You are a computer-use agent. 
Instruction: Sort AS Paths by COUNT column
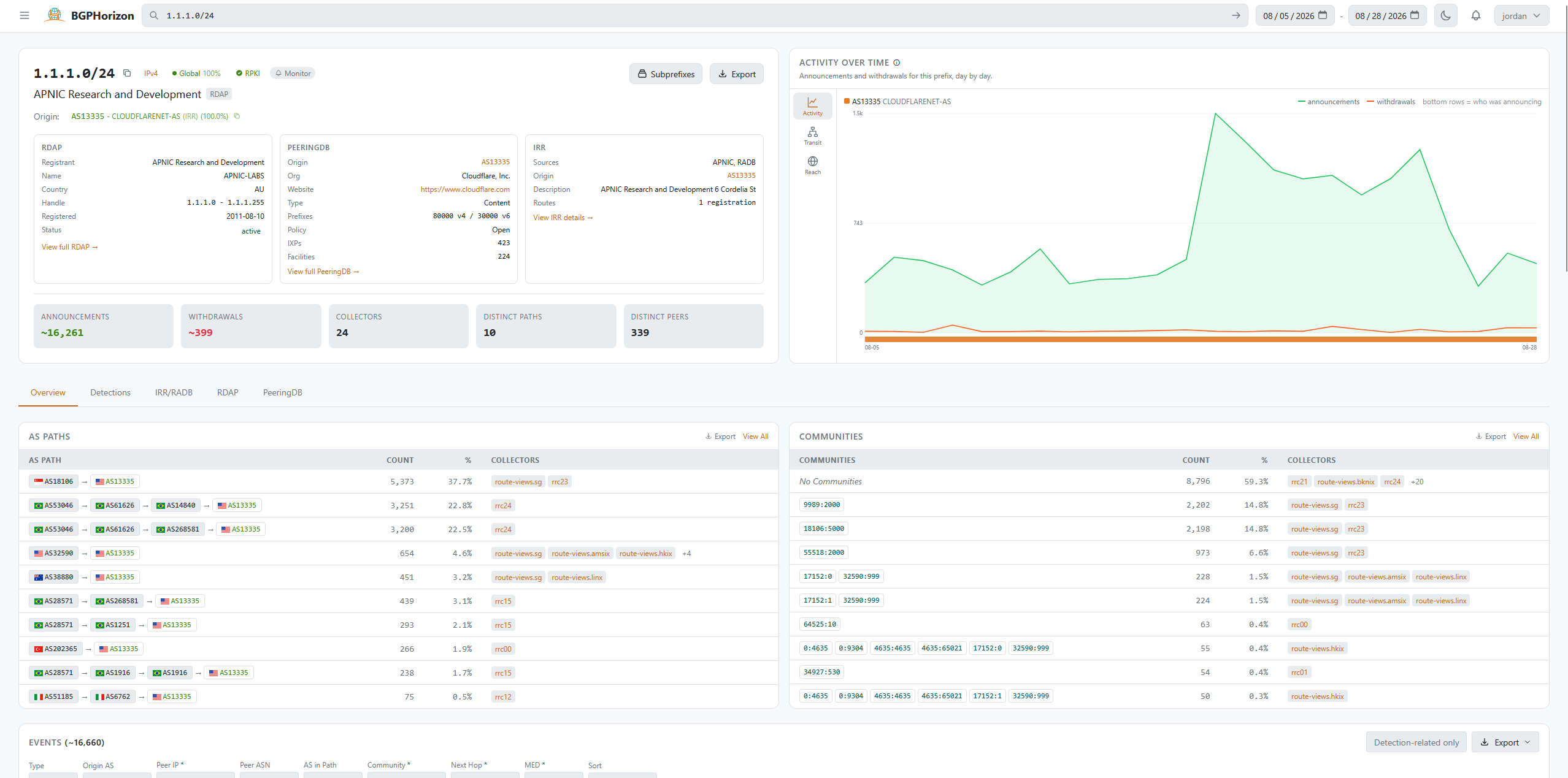pos(400,460)
